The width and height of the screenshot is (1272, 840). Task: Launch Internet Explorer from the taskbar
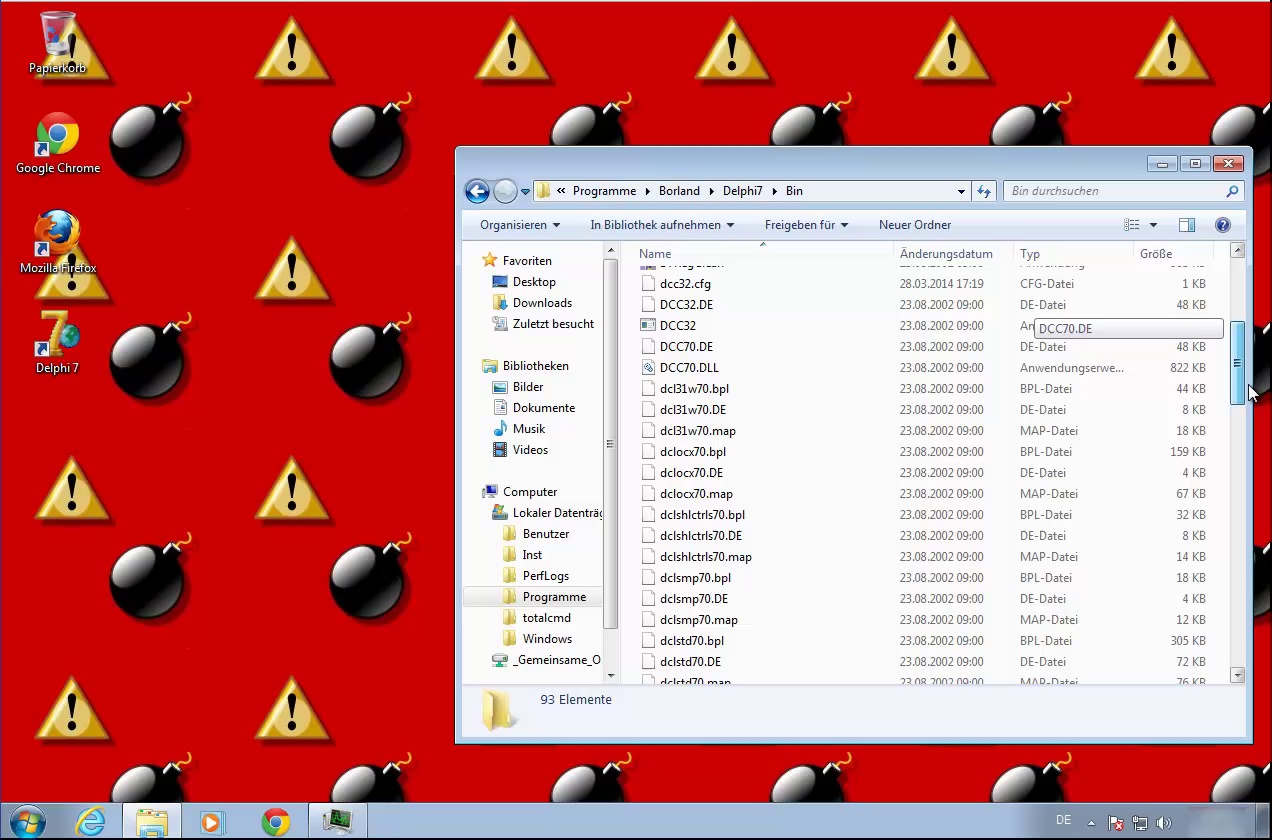[x=91, y=821]
